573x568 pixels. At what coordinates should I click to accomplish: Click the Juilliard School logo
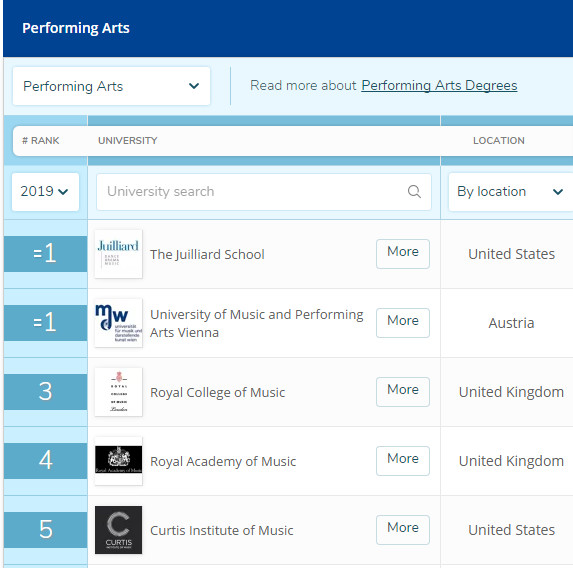tap(118, 254)
